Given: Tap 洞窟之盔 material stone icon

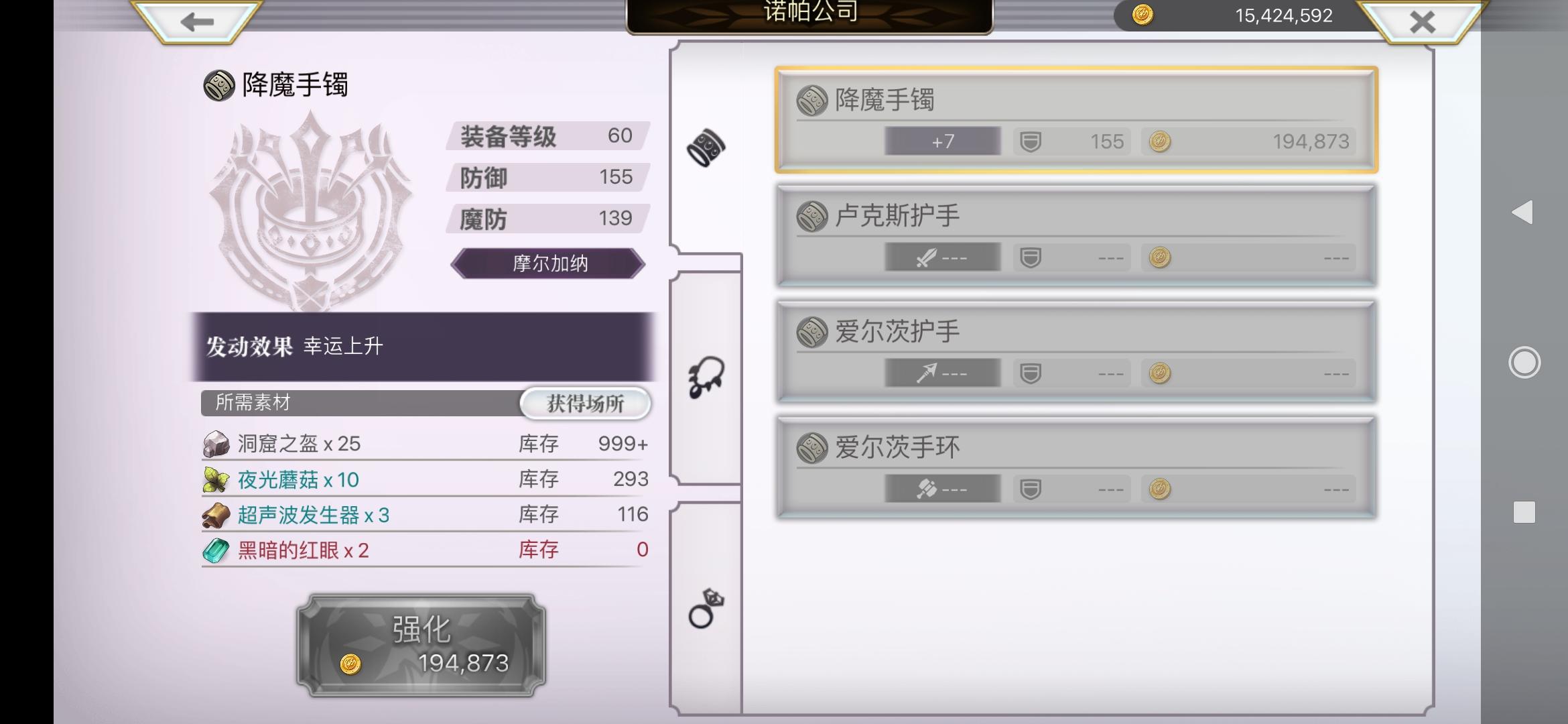Looking at the screenshot, I should (216, 444).
